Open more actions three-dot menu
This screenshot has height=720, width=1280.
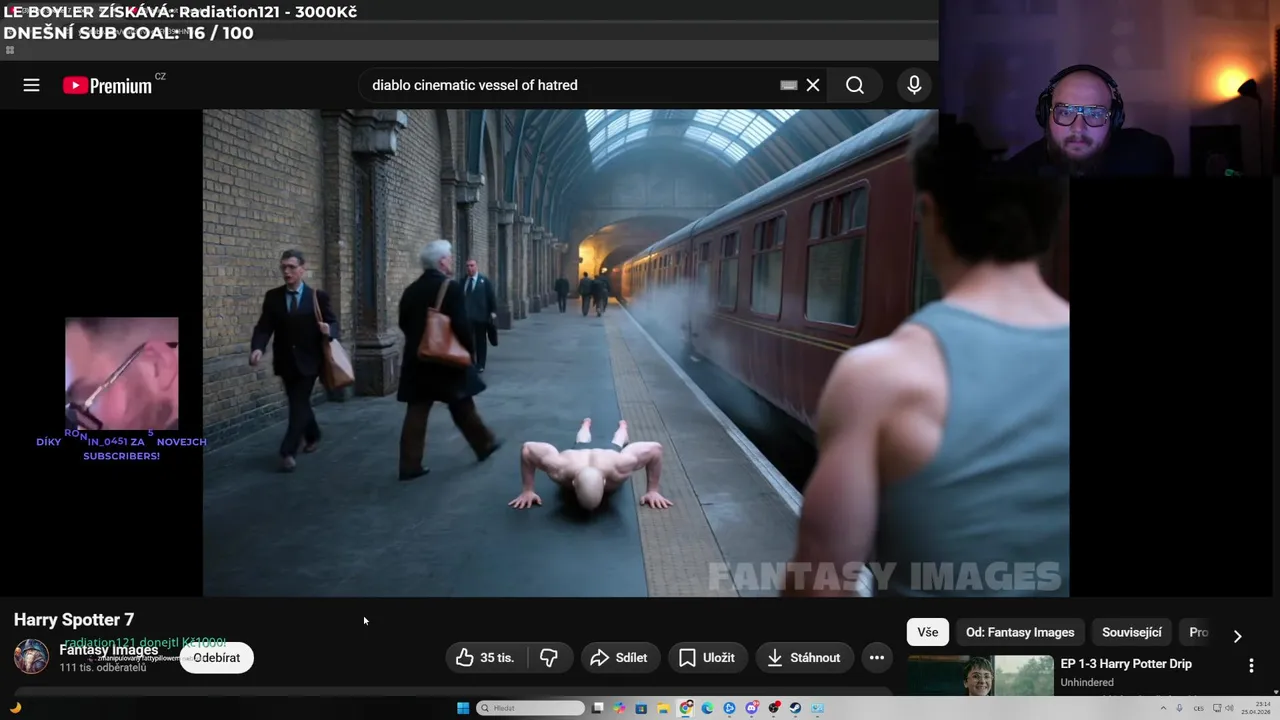pyautogui.click(x=876, y=657)
